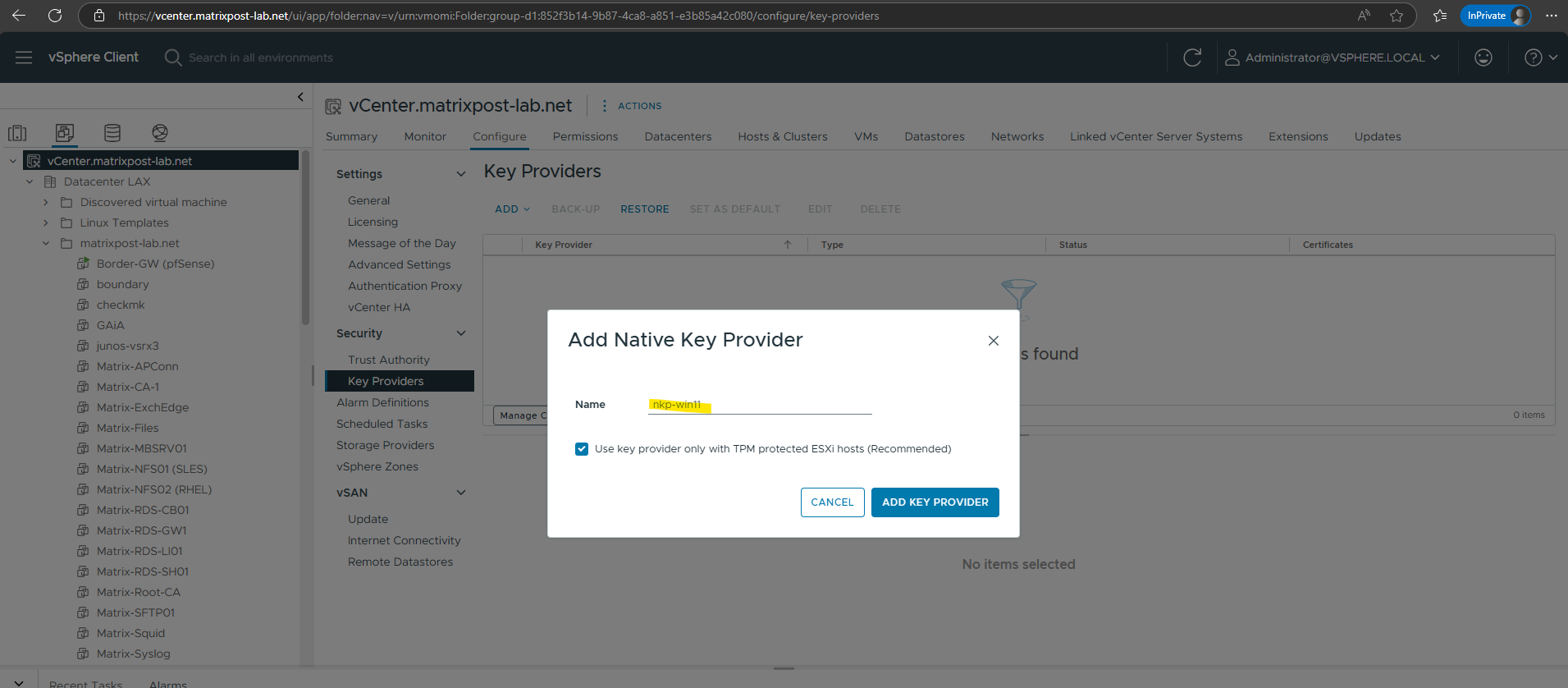1568x688 pixels.
Task: Open the Summary tab
Action: tap(351, 136)
